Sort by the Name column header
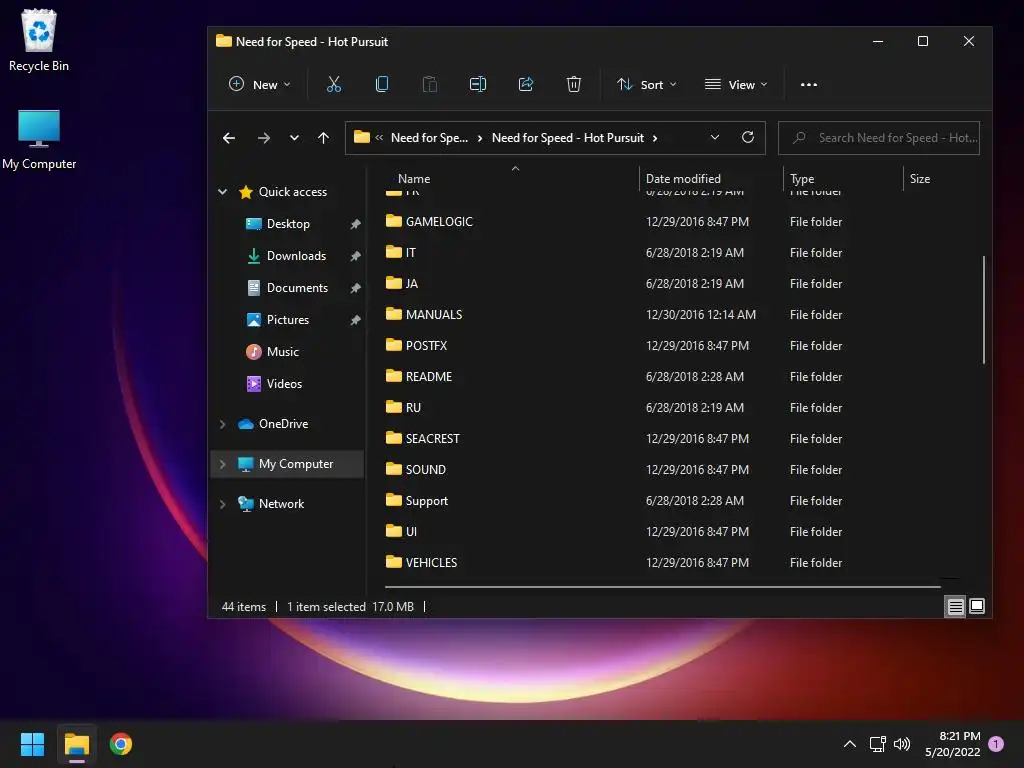The width and height of the screenshot is (1024, 768). click(x=414, y=179)
